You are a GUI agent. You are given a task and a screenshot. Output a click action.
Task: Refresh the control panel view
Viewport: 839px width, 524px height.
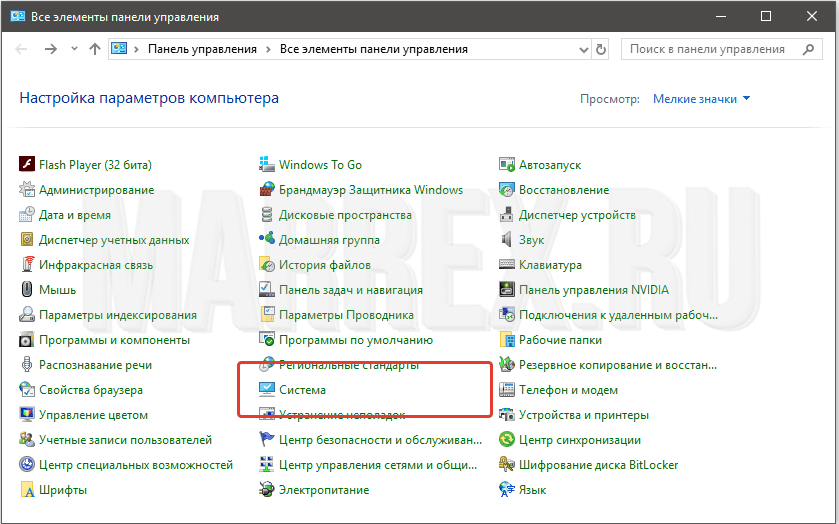[601, 49]
